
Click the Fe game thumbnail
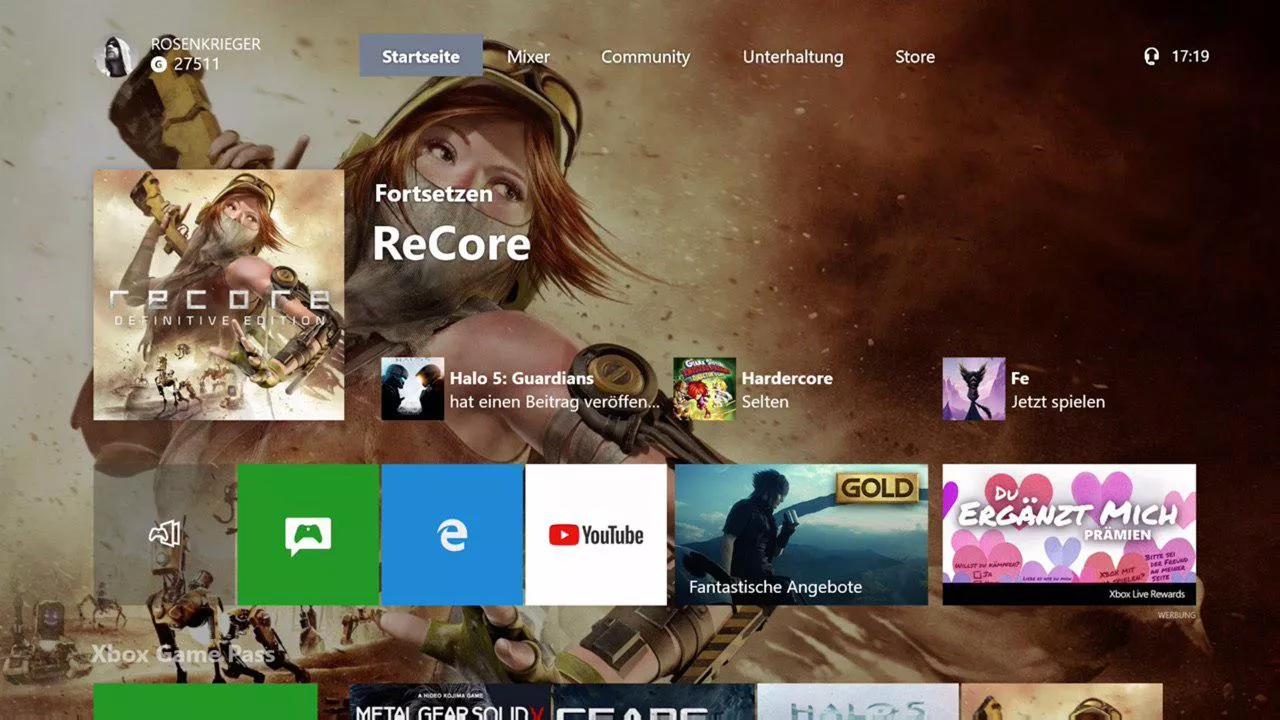(973, 389)
